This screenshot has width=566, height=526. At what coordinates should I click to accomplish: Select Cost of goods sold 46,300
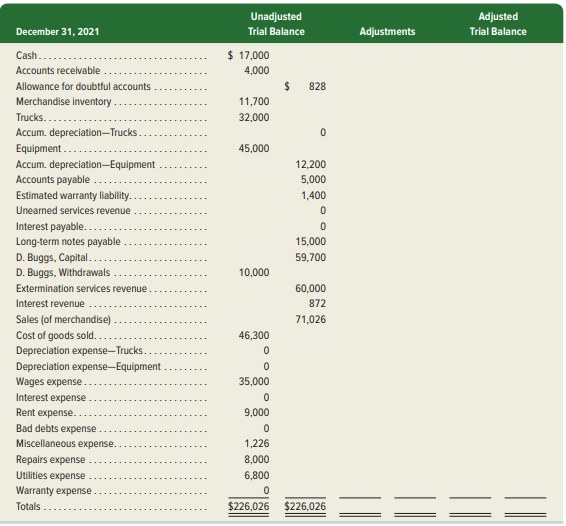pyautogui.click(x=254, y=335)
